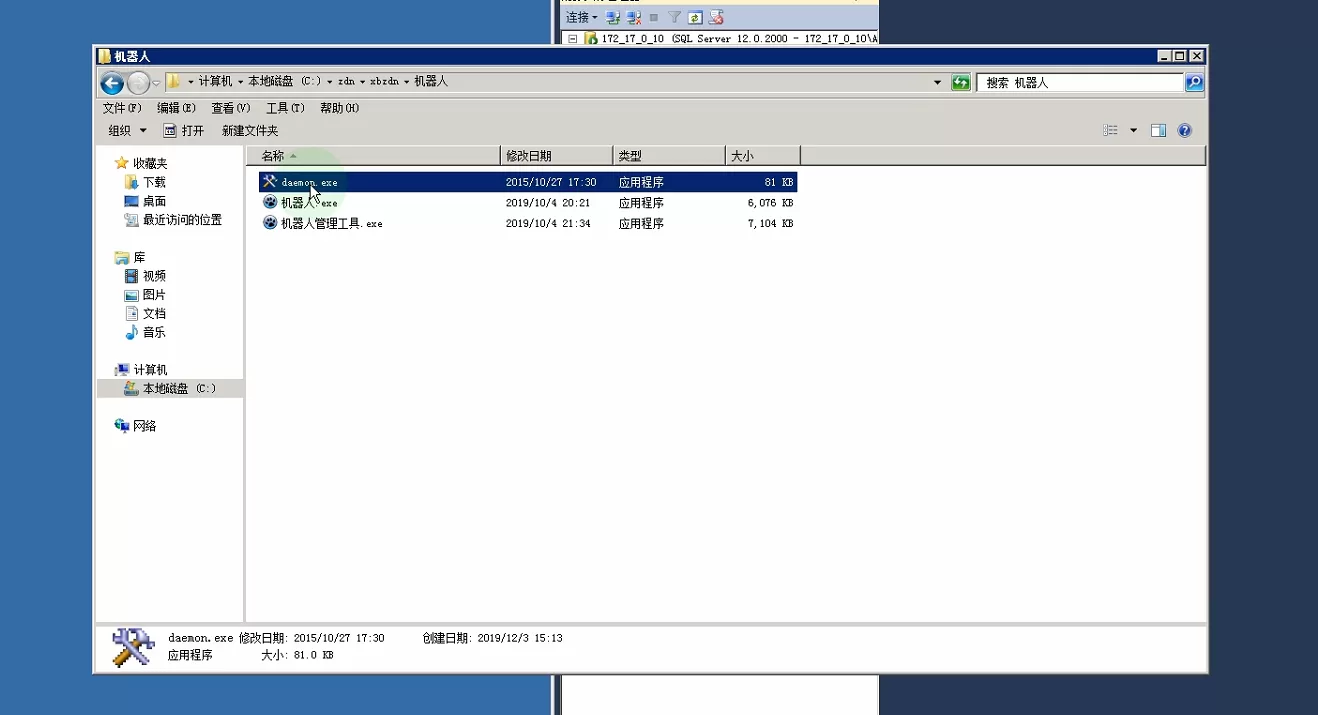Click the 新建文件夹 button

pyautogui.click(x=250, y=131)
